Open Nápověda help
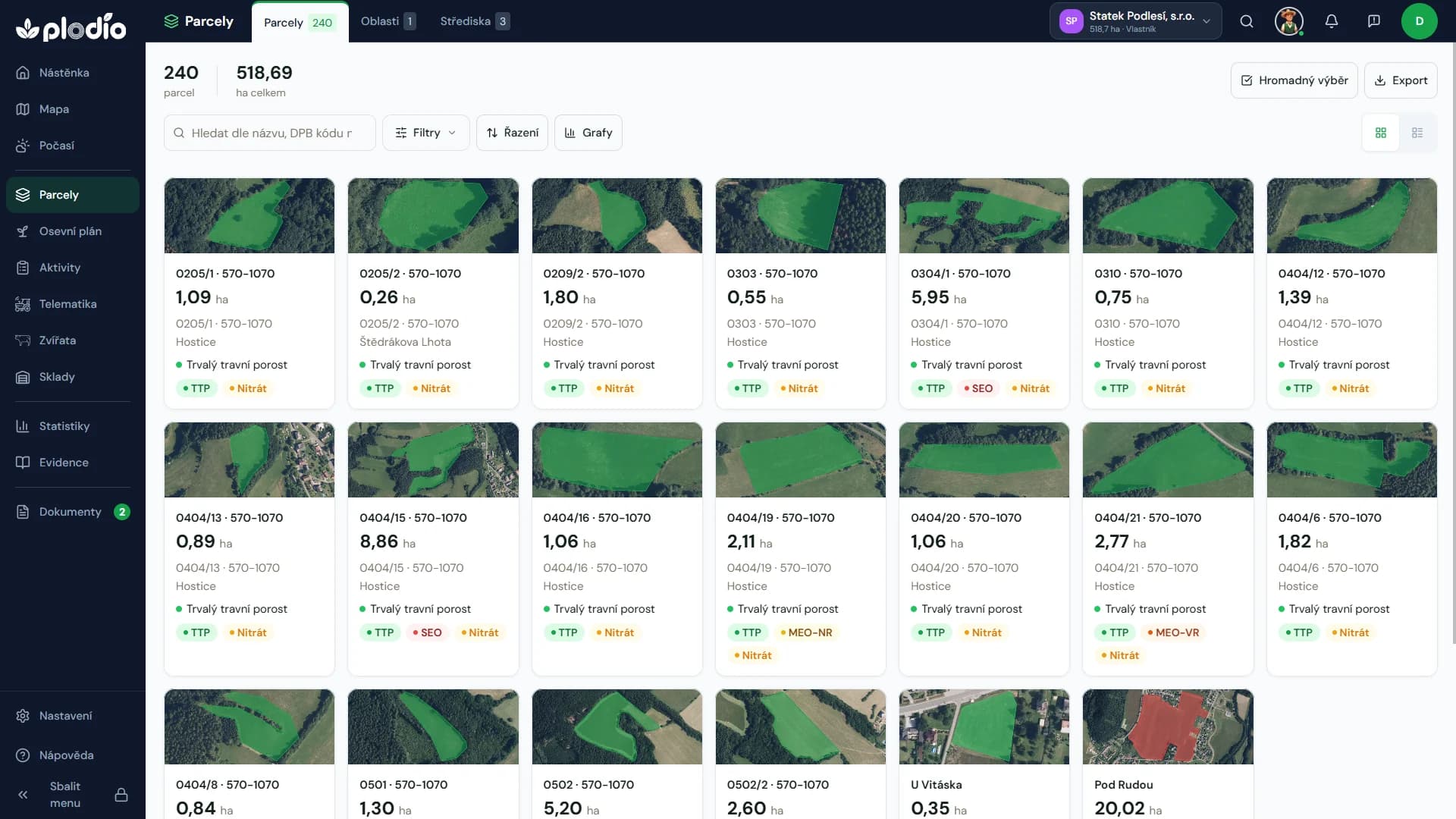1456x819 pixels. click(x=73, y=755)
